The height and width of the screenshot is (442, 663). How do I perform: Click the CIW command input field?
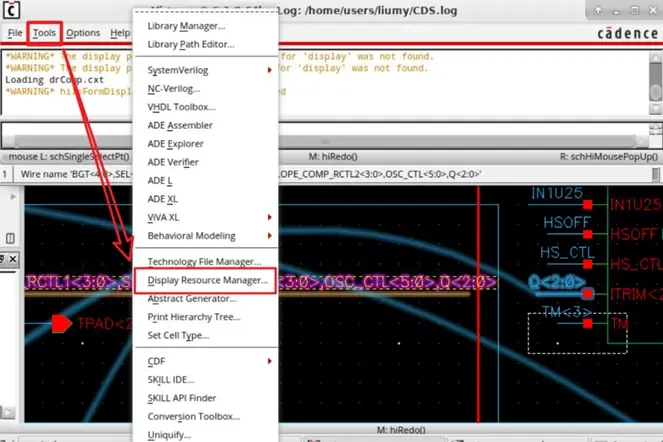point(326,129)
